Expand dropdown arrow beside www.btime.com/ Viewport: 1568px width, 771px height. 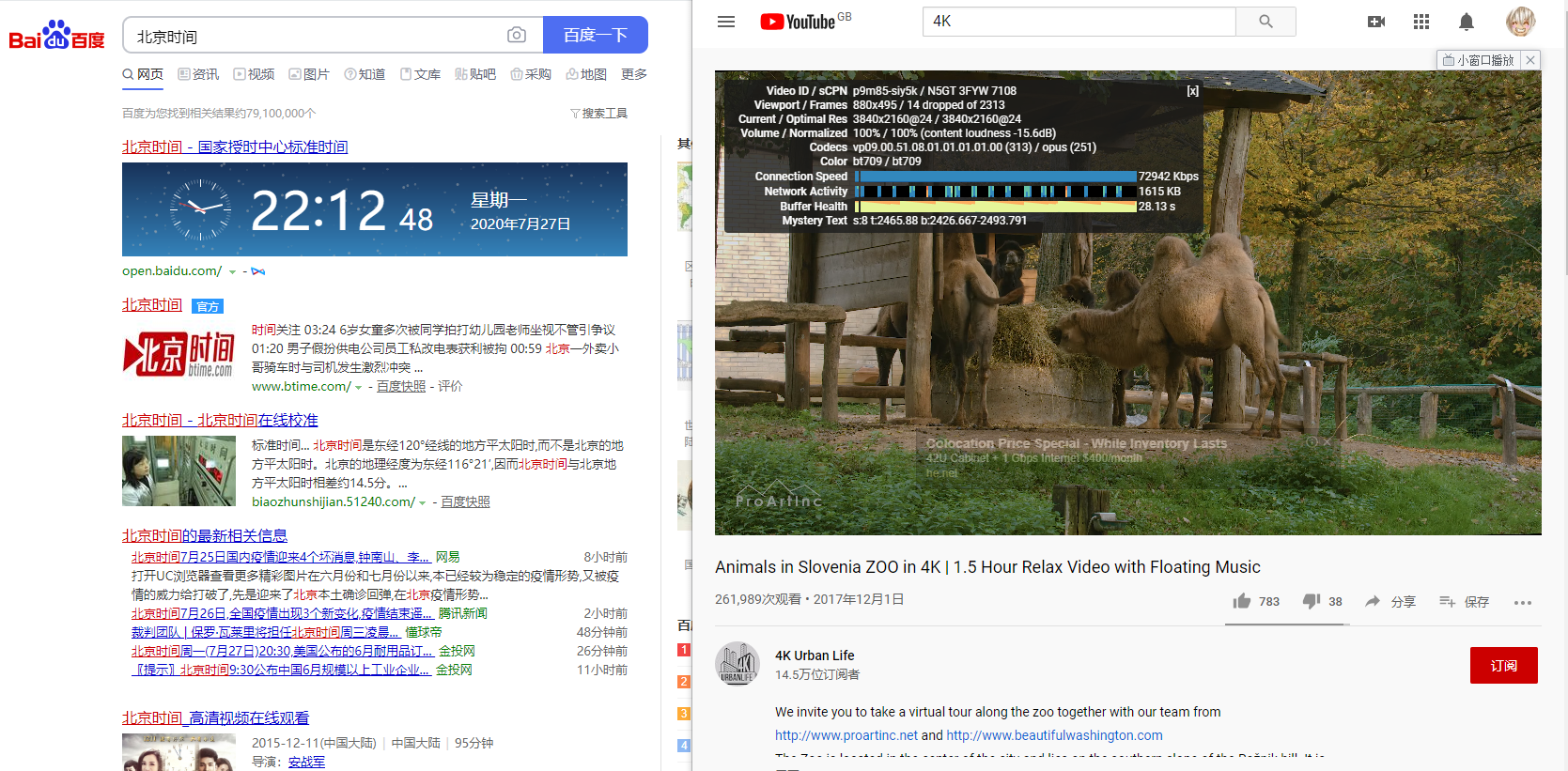tap(358, 387)
